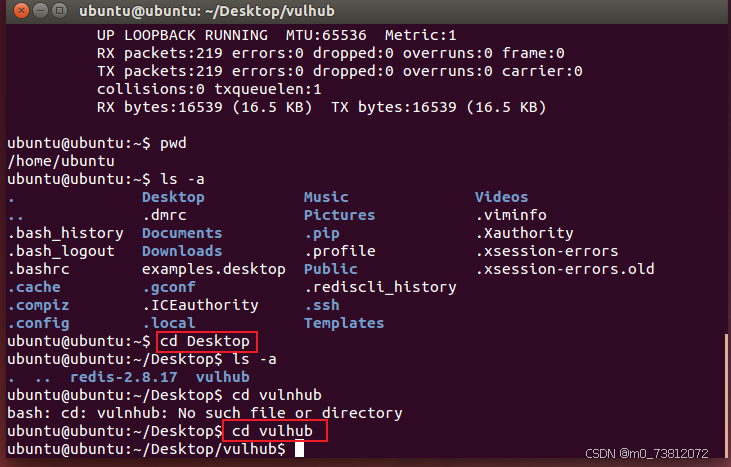This screenshot has width=731, height=467.
Task: Click the 'redis-2.8.17' directory name
Action: [x=124, y=377]
